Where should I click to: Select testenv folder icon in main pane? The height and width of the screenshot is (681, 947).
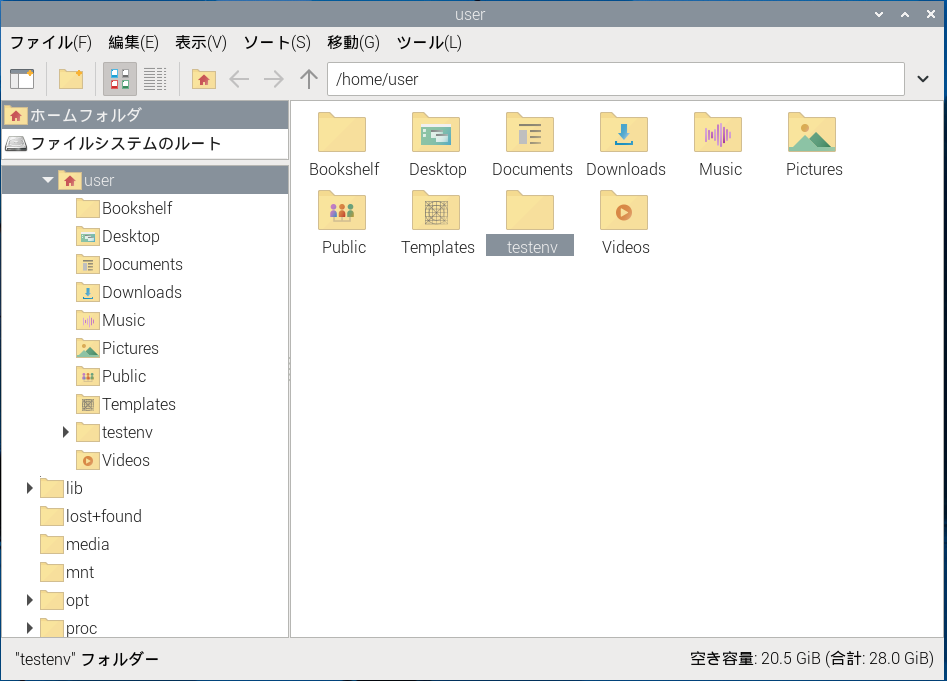point(530,211)
